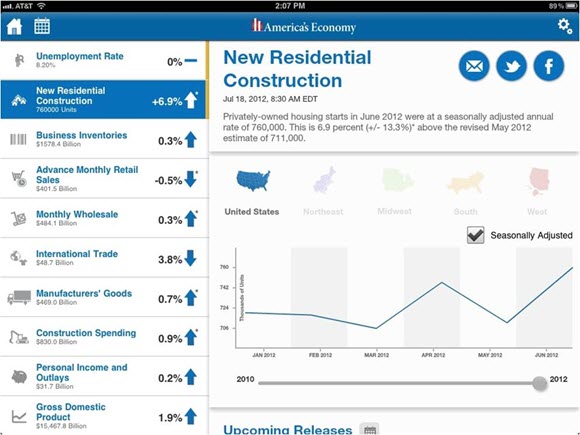Click the year range slider handle
The image size is (580, 435).
(x=540, y=383)
